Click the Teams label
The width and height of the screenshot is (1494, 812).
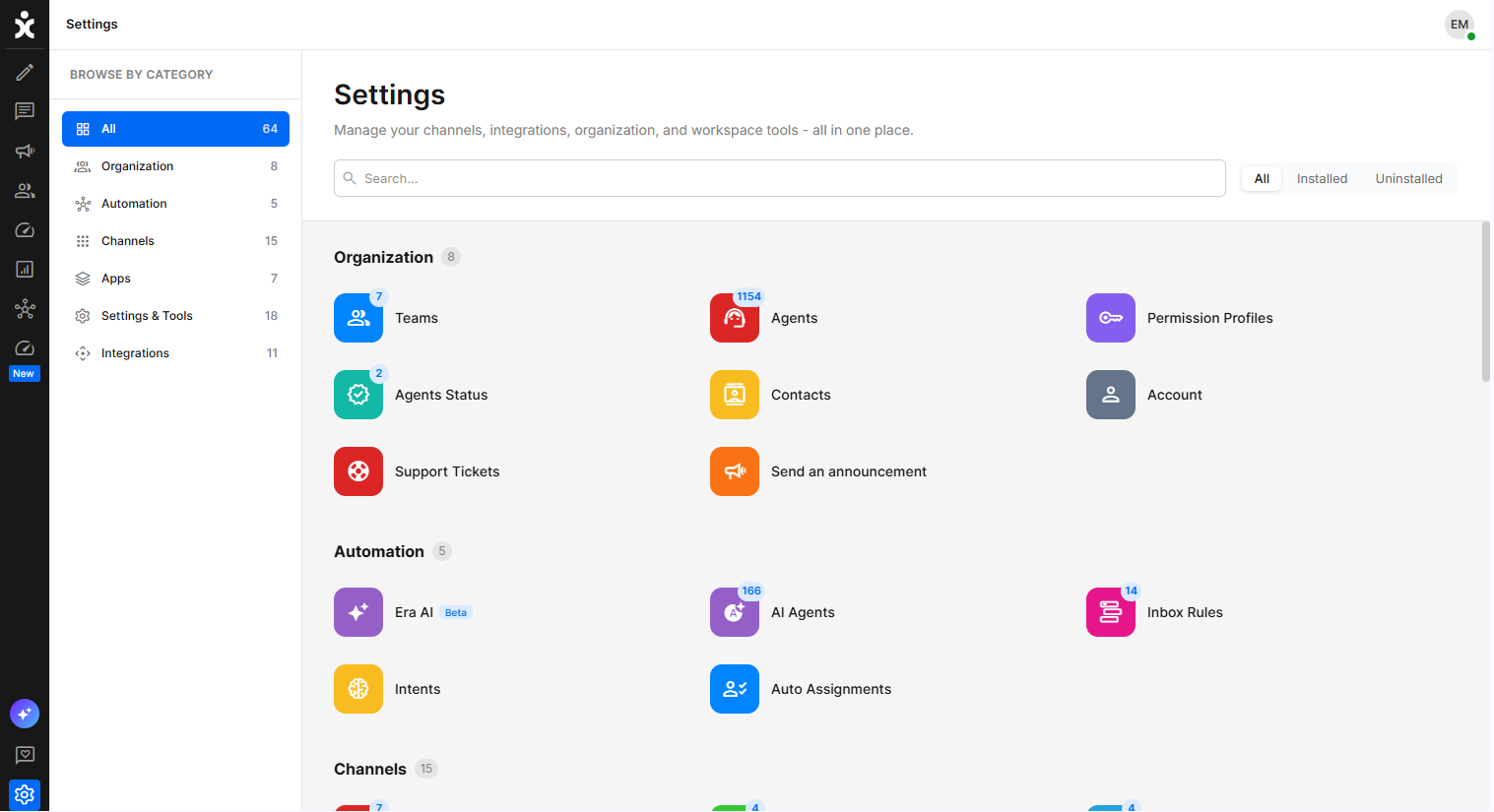pos(417,318)
